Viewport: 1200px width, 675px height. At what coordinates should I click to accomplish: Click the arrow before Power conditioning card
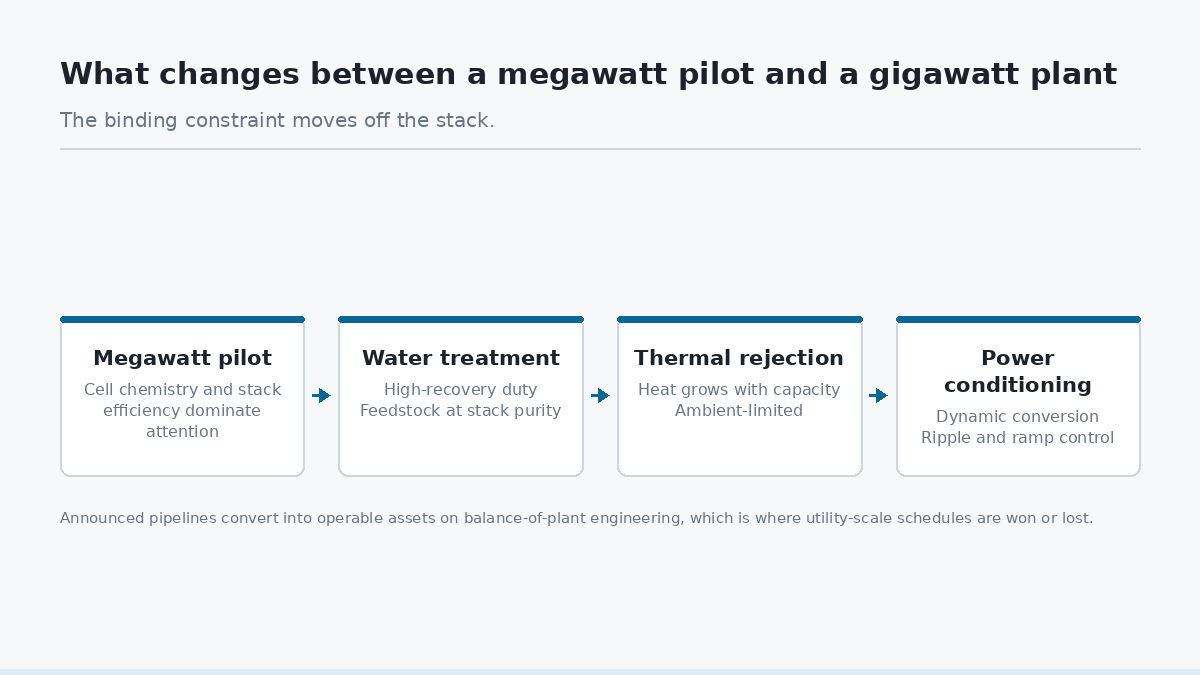(878, 396)
